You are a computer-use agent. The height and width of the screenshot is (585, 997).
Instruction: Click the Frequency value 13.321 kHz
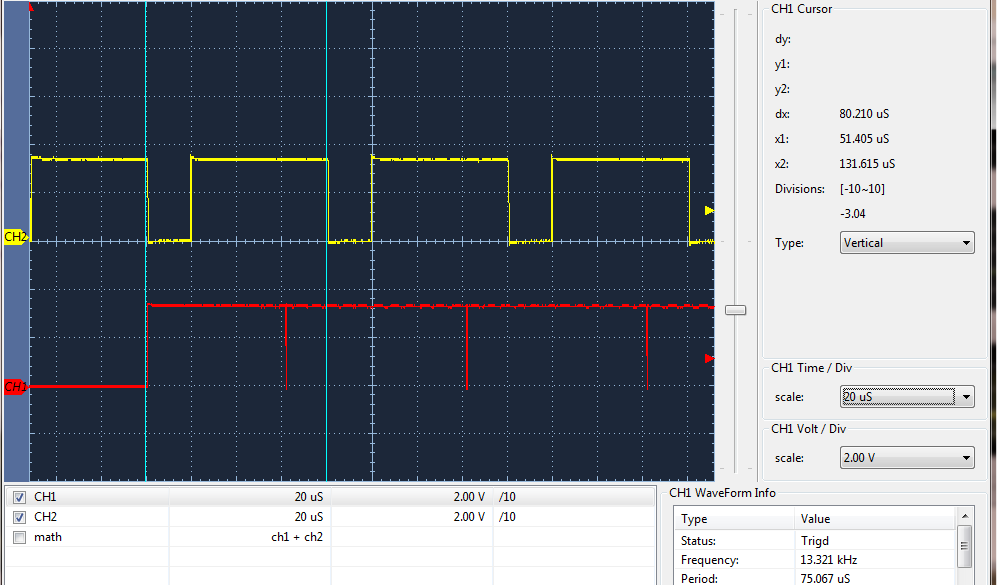829,560
